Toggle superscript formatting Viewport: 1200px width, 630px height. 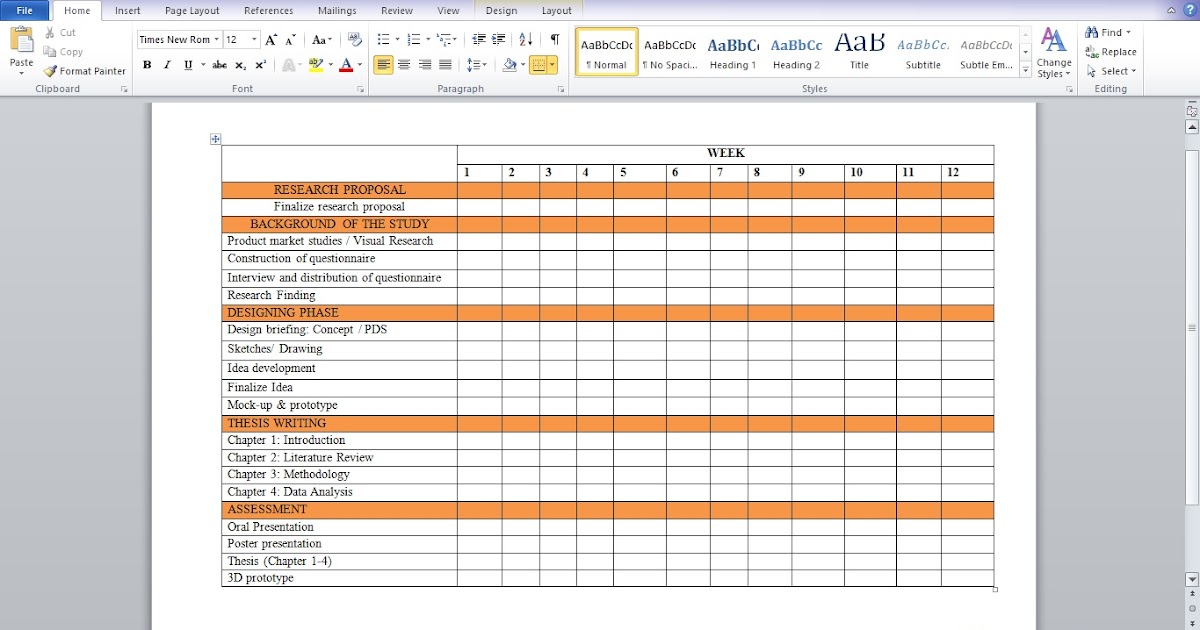coord(261,65)
